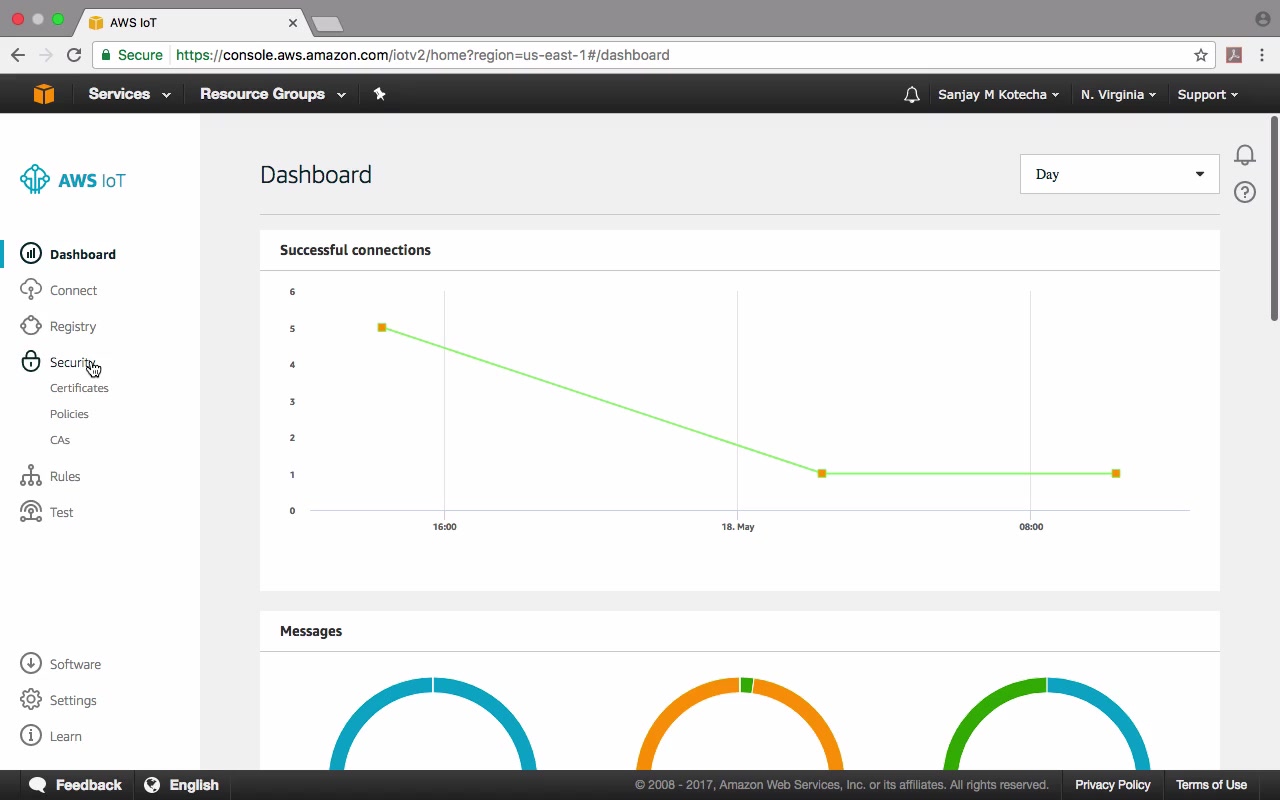Open the Test section
Screen dimensions: 1280x800
pos(62,512)
